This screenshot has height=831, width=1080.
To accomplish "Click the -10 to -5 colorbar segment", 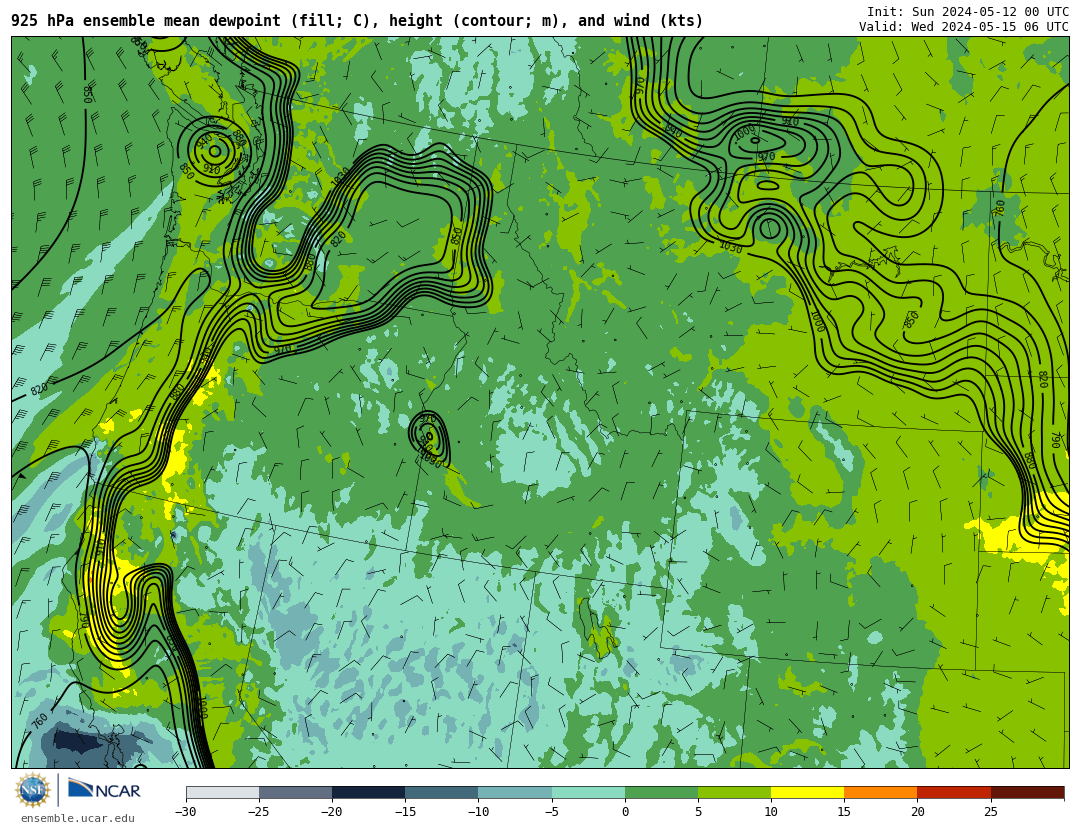I will point(515,792).
